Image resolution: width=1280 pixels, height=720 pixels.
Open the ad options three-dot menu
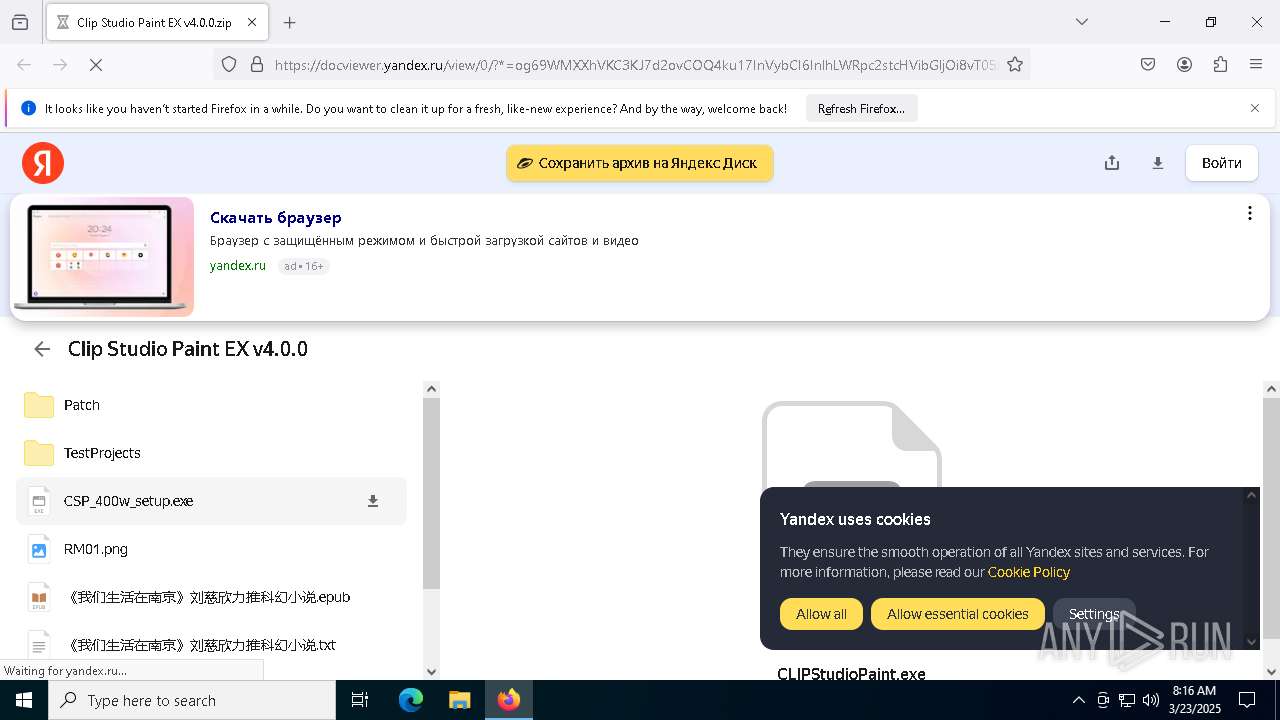click(x=1249, y=213)
